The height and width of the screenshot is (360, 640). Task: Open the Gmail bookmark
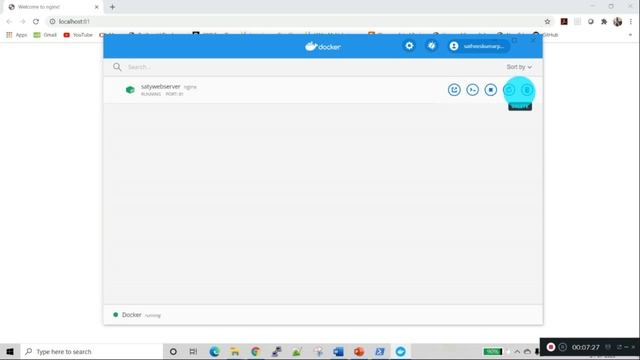(45, 35)
